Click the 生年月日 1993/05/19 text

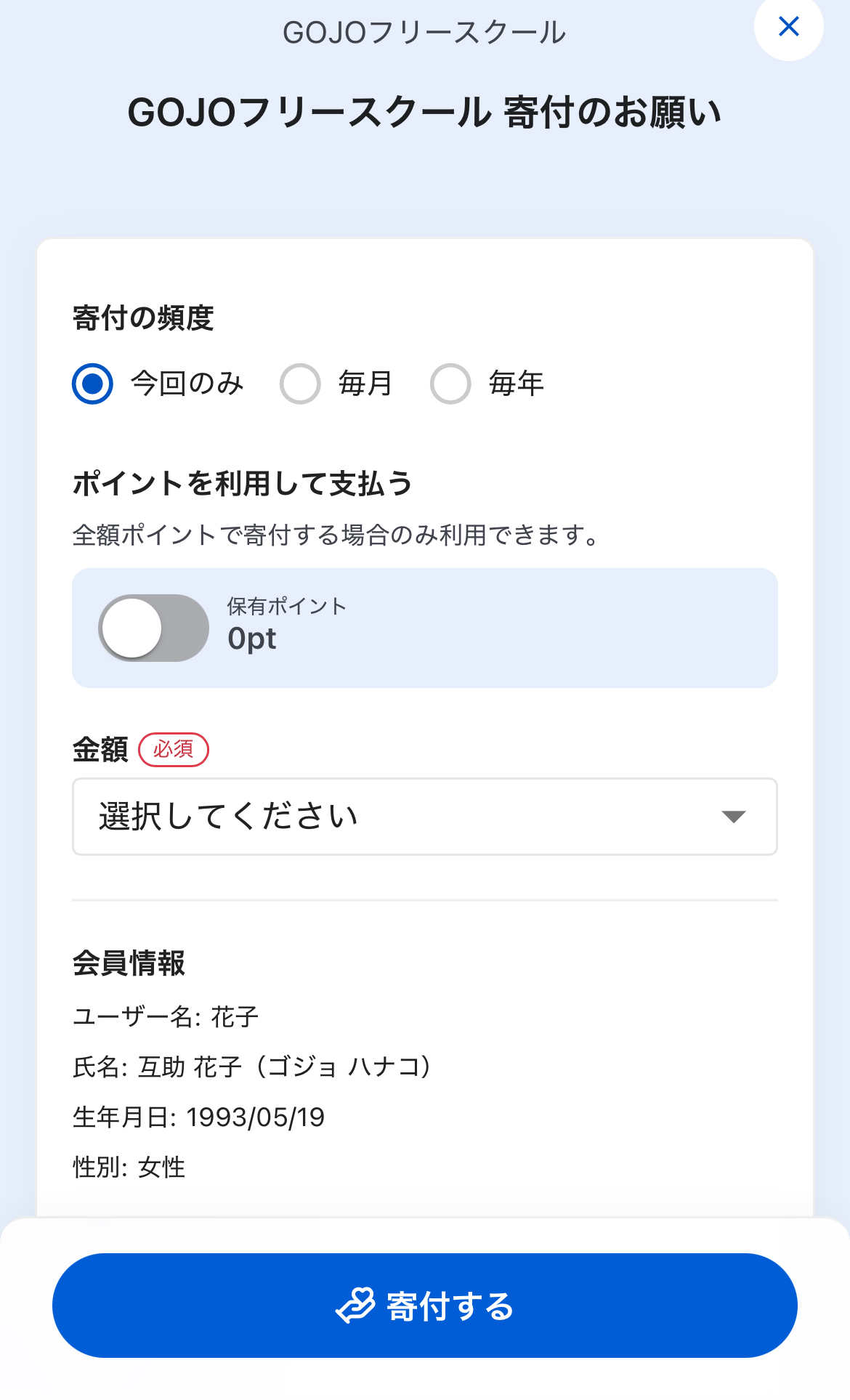(x=198, y=1117)
